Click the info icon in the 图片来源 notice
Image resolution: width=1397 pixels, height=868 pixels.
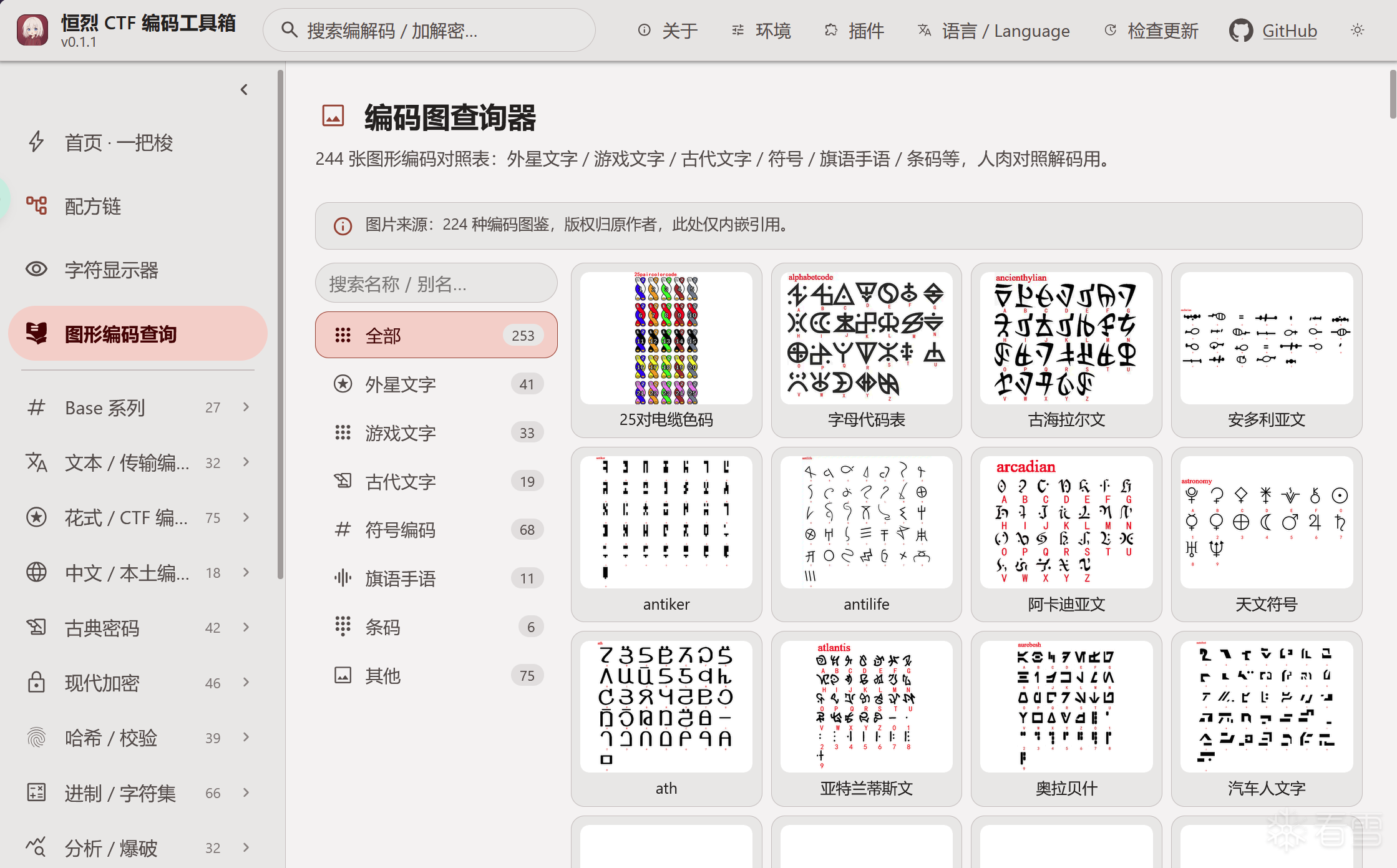point(343,225)
